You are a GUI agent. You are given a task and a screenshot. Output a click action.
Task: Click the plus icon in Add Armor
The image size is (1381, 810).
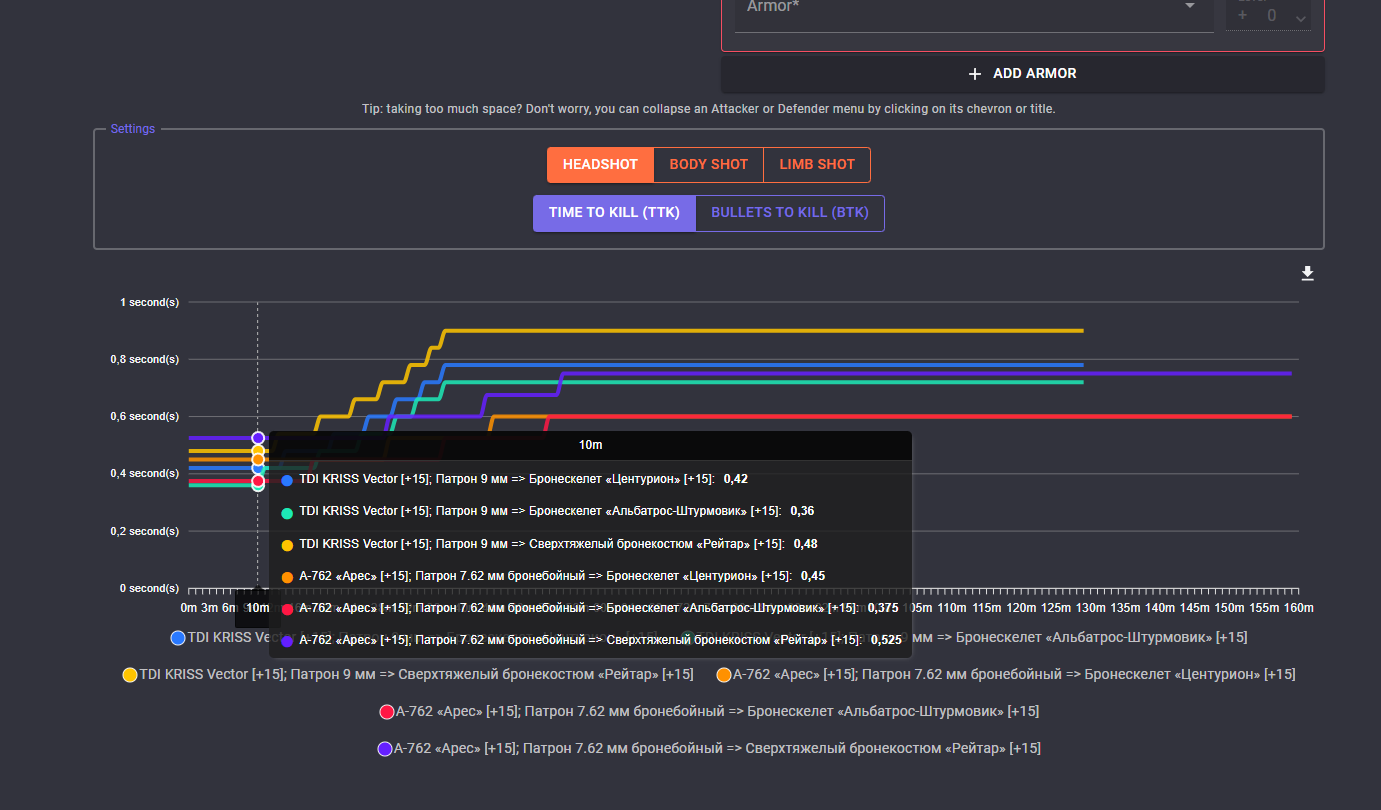[x=975, y=74]
